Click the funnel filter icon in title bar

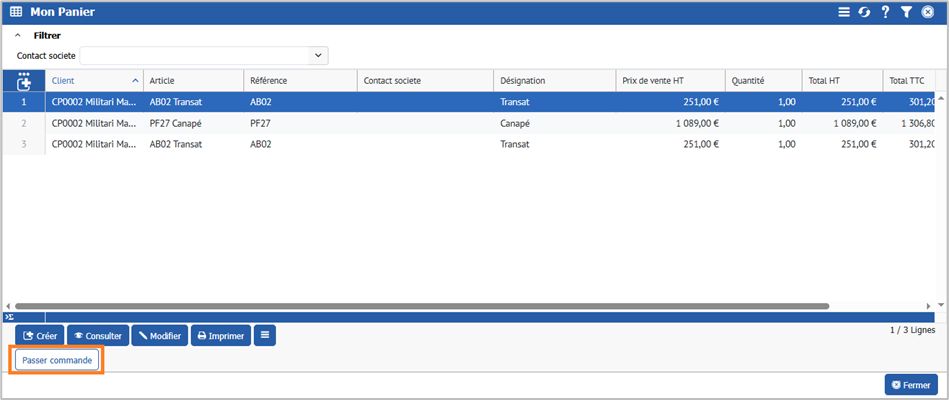[x=906, y=12]
